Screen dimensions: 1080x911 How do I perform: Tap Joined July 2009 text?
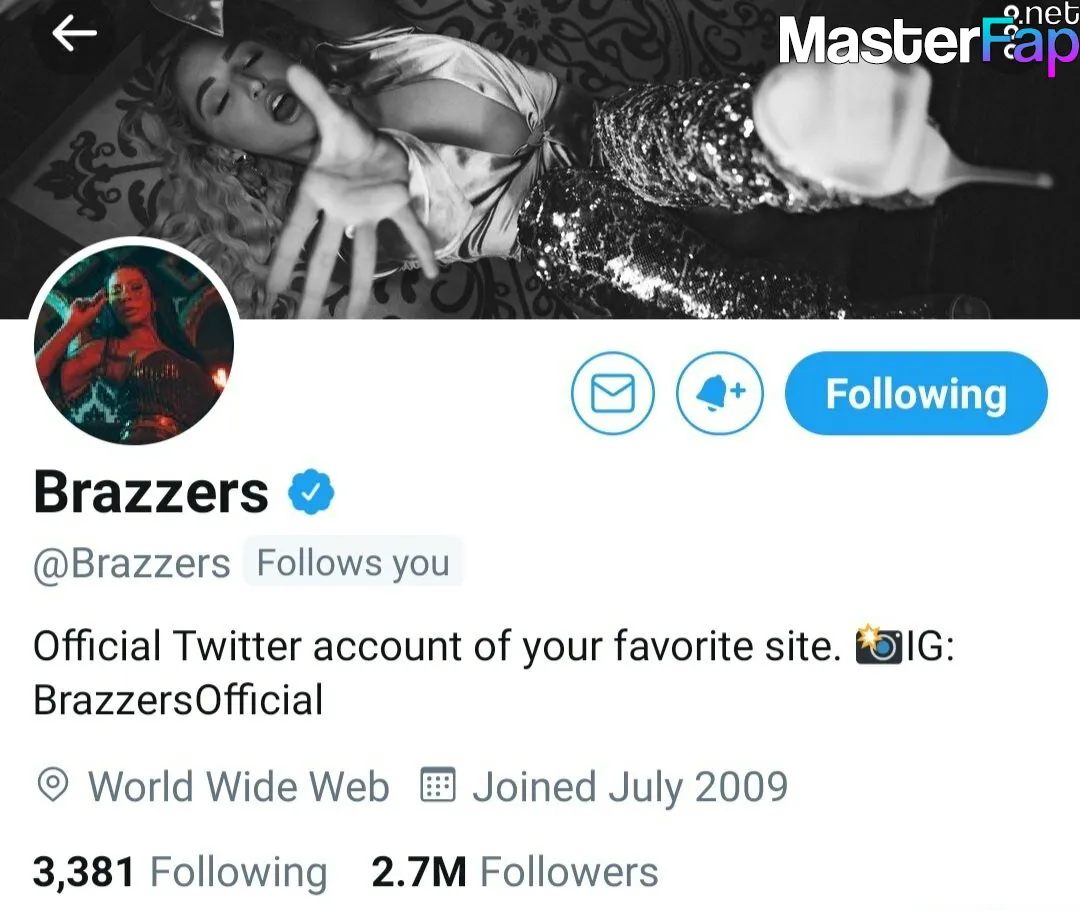point(630,787)
